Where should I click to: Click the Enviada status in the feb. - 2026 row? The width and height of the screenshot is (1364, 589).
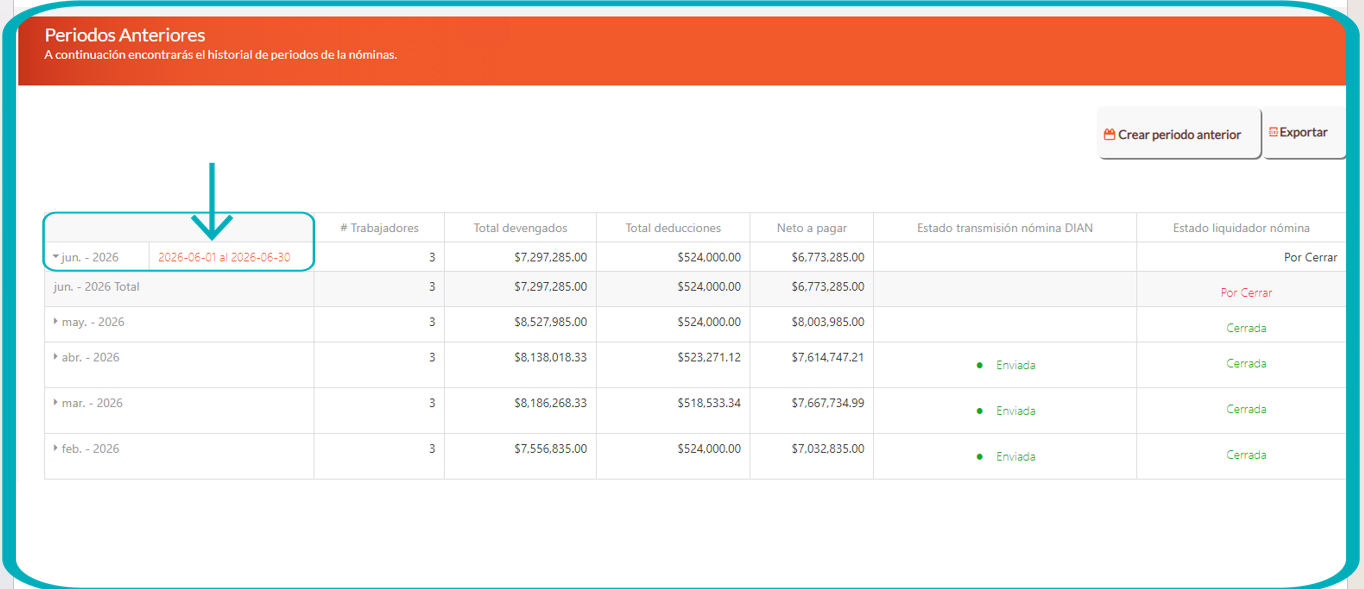click(1015, 456)
